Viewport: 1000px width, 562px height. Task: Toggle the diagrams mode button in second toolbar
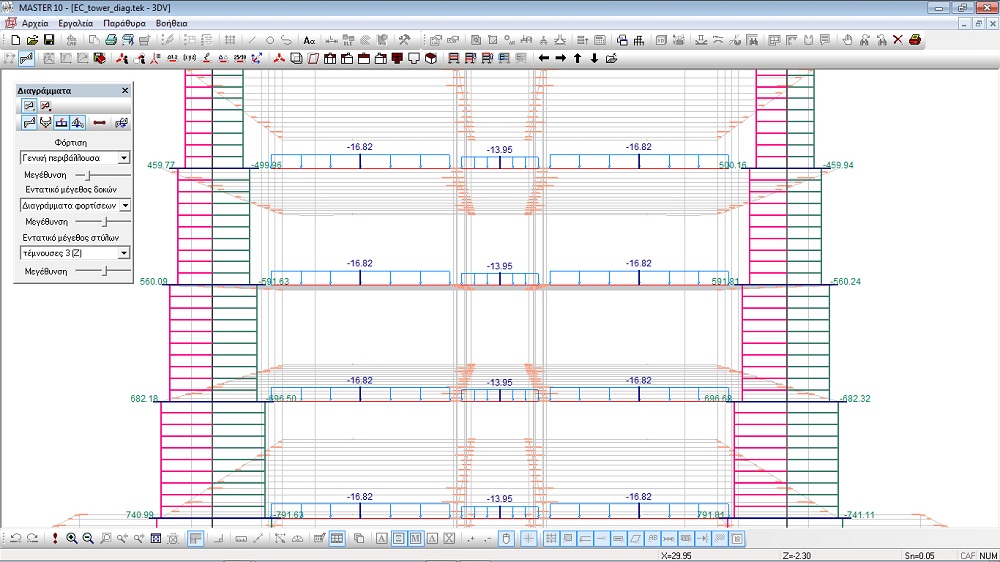click(x=26, y=58)
